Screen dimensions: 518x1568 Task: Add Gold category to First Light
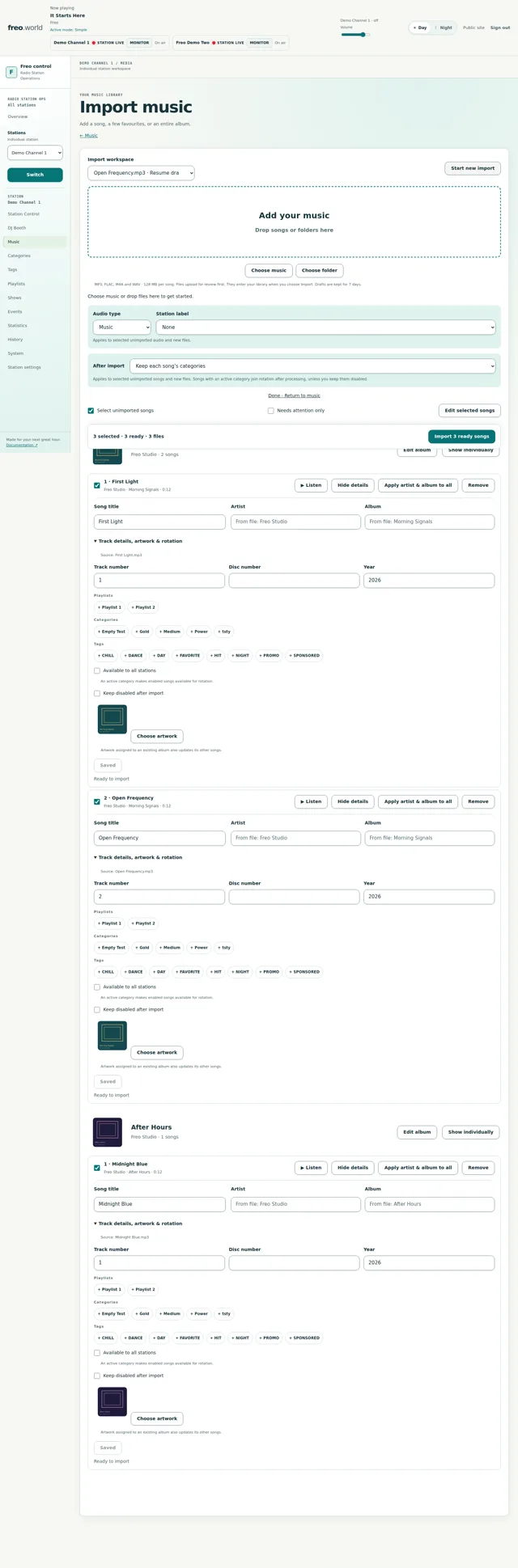(142, 632)
